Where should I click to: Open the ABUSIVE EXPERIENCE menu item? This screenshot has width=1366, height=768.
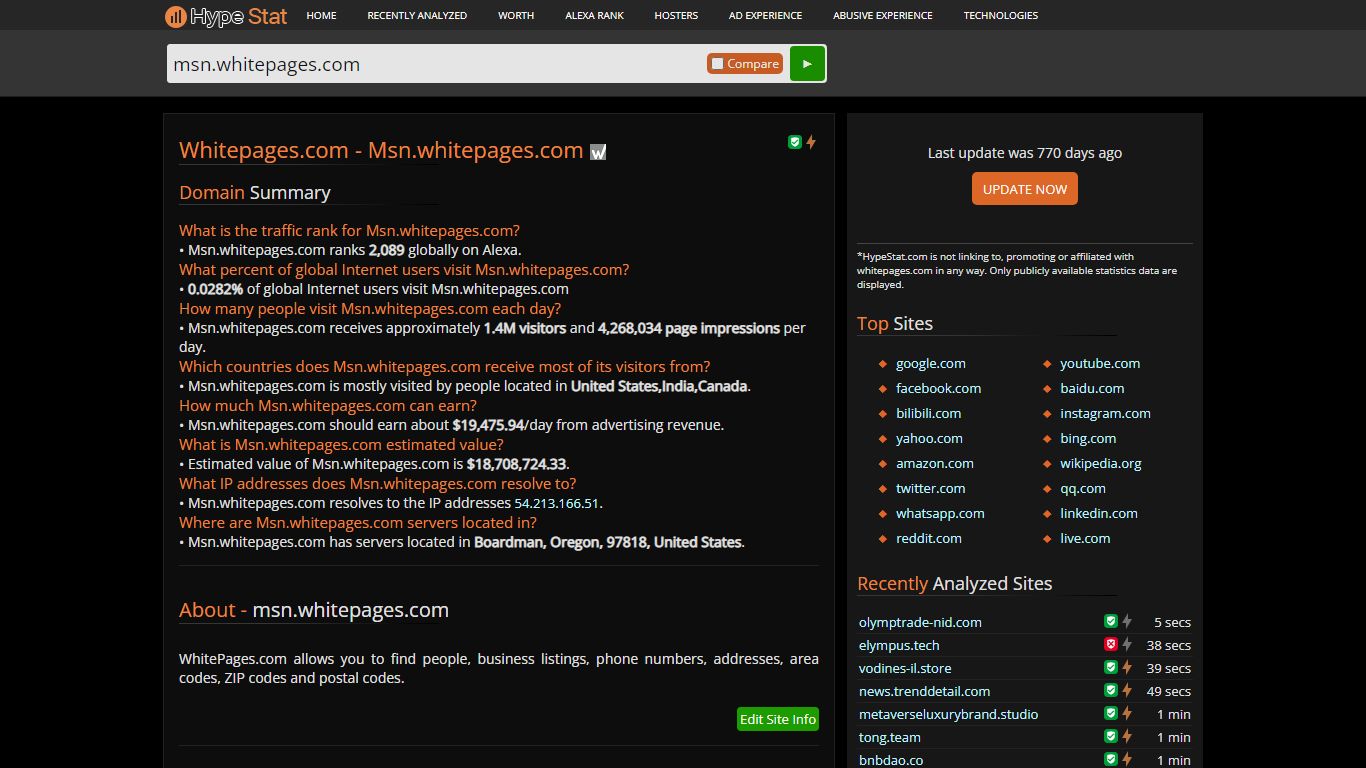pos(883,15)
